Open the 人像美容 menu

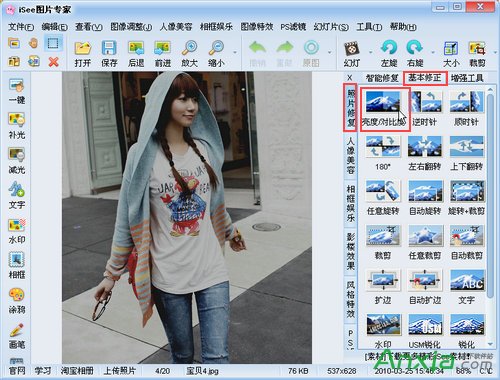coord(176,27)
